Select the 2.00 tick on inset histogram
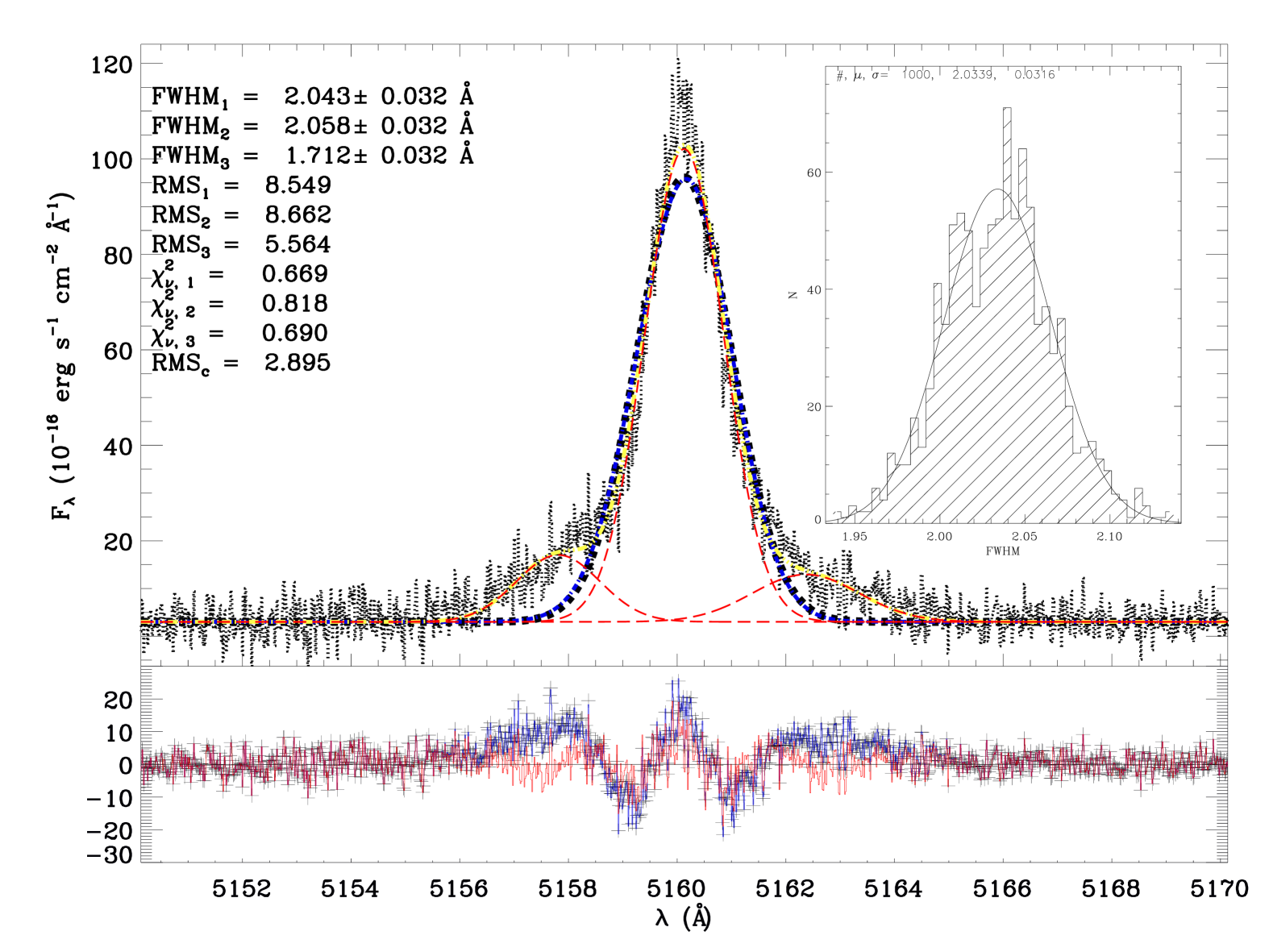 tap(939, 537)
